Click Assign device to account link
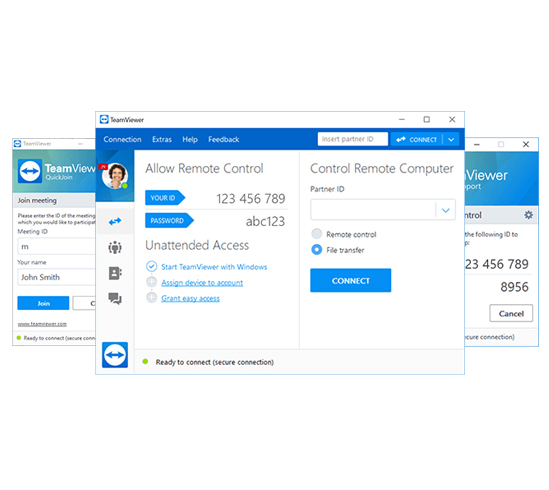The width and height of the screenshot is (549, 490). [202, 283]
